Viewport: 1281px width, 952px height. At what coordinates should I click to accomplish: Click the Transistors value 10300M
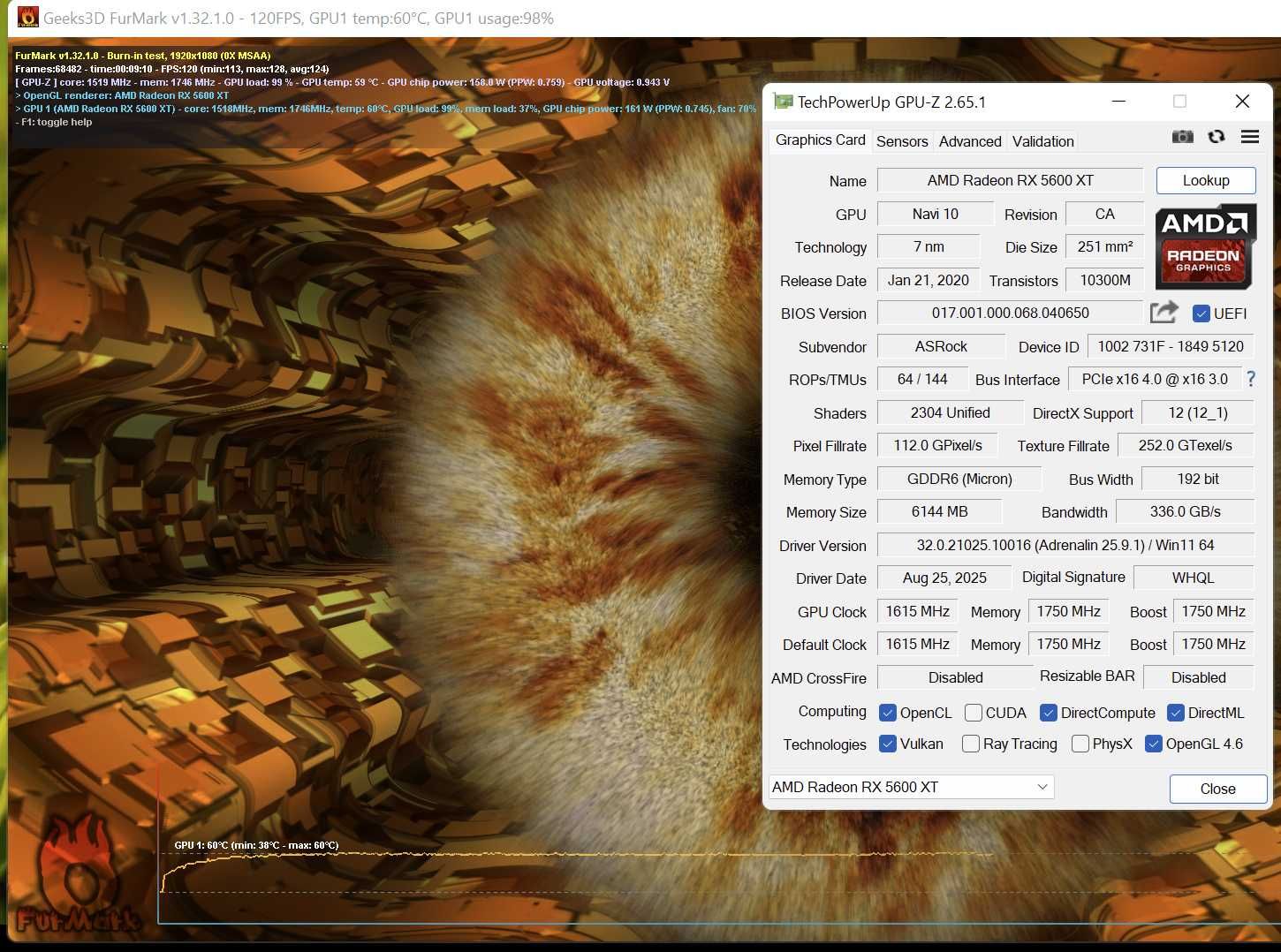[x=1104, y=280]
